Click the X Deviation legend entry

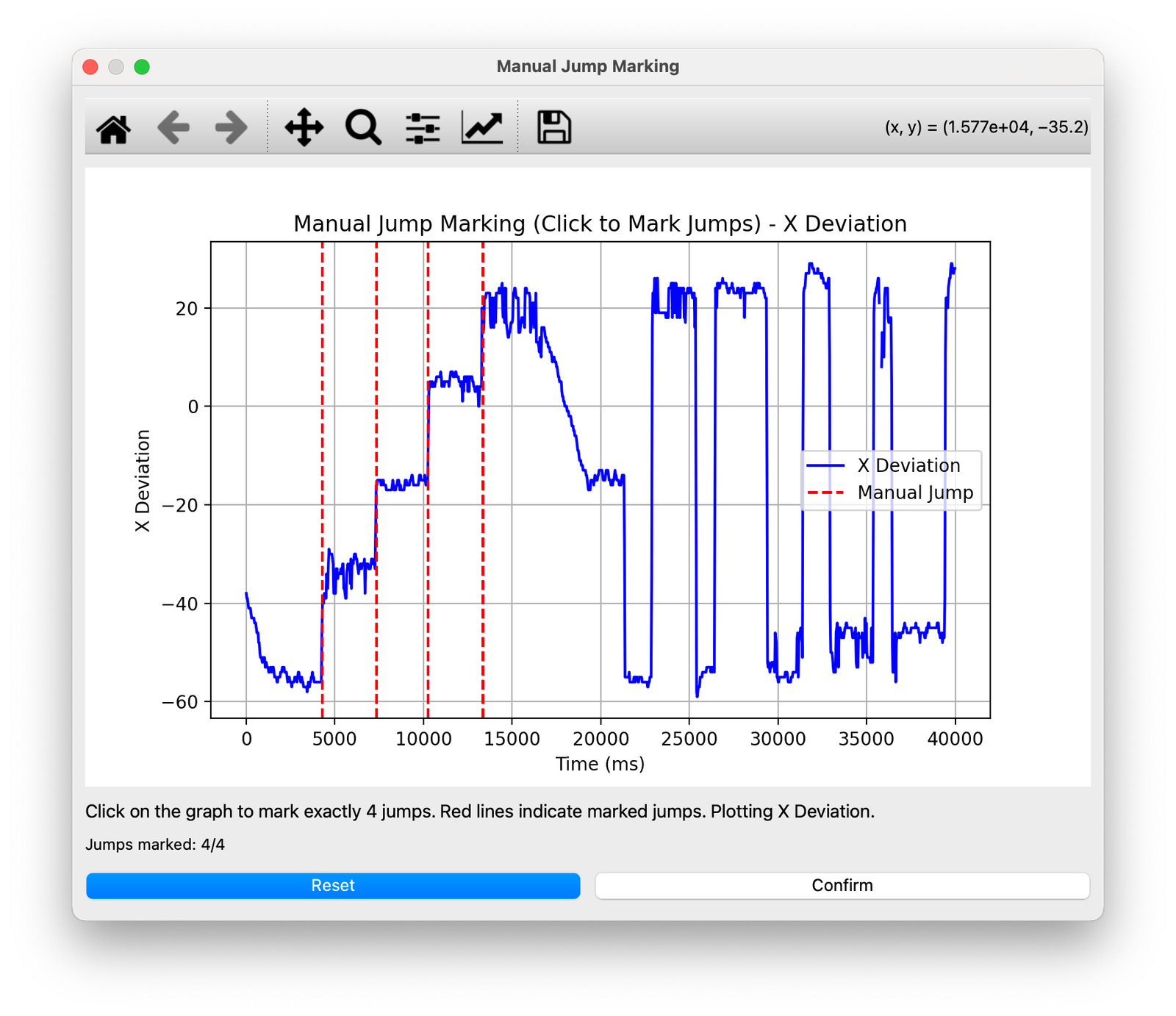pos(908,465)
